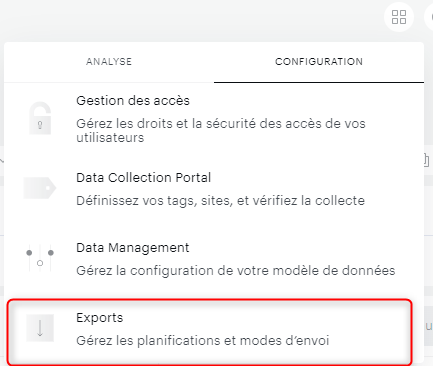This screenshot has height=366, width=433.
Task: Click 'Définissez vos tags, sites' description
Action: [x=221, y=201]
